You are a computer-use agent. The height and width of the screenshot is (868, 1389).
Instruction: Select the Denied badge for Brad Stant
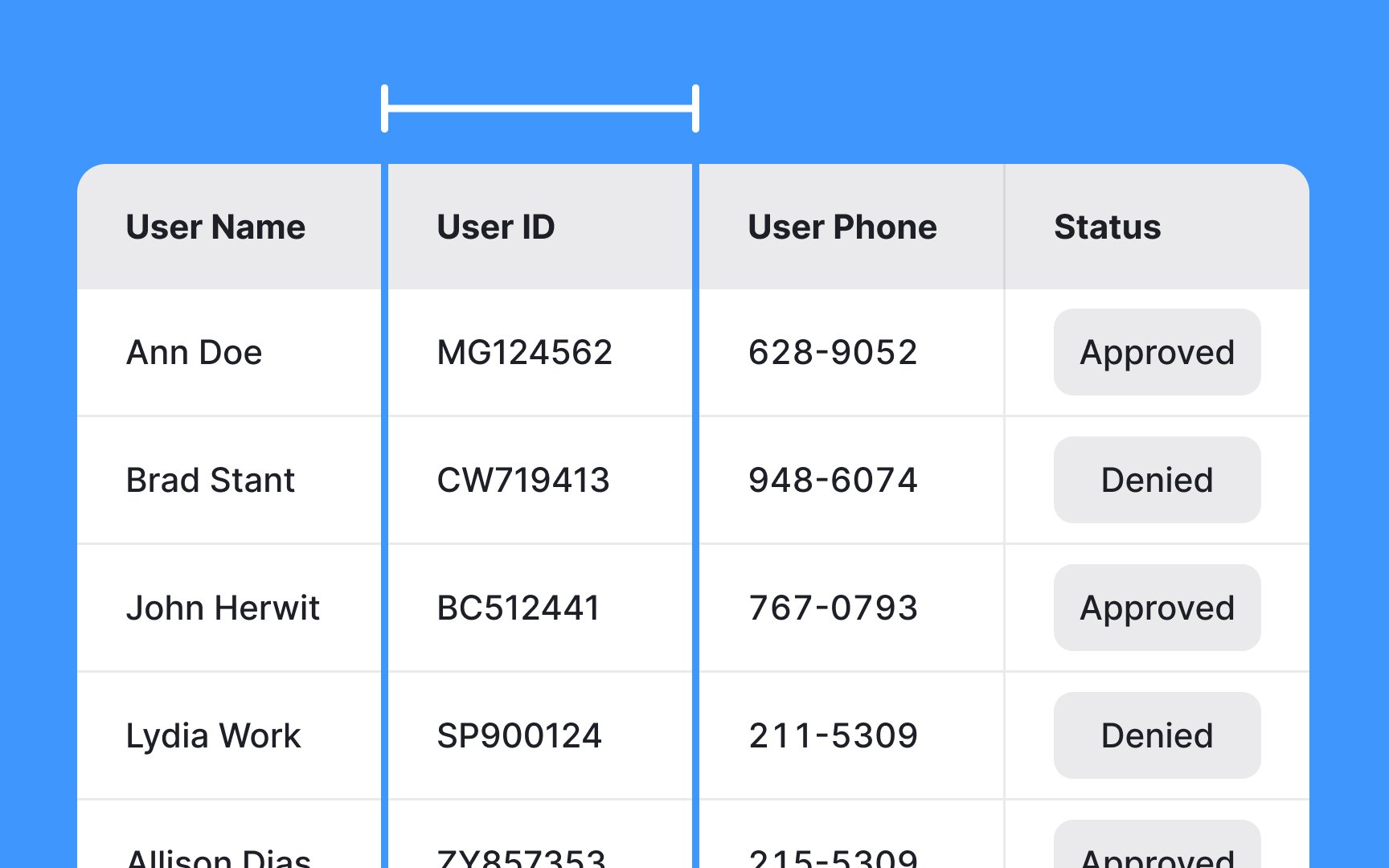(1157, 480)
